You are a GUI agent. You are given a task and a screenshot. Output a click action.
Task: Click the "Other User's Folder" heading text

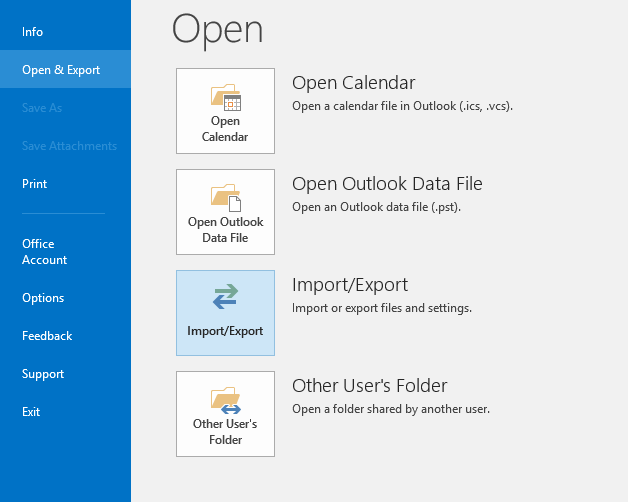[369, 386]
